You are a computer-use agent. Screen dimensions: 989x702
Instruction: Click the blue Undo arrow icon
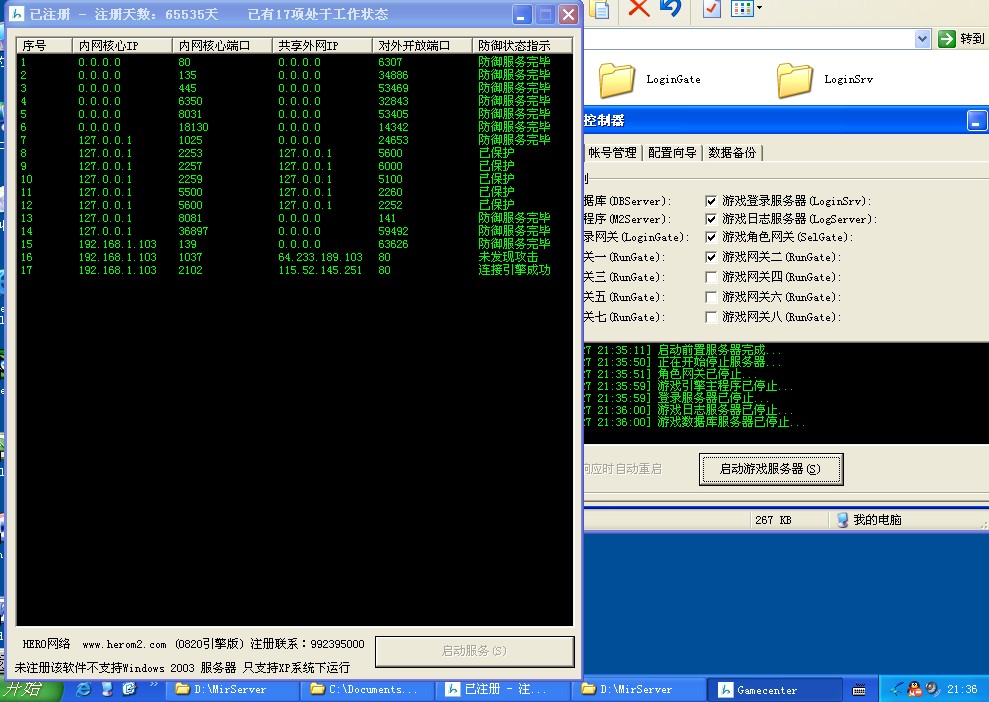tap(670, 9)
